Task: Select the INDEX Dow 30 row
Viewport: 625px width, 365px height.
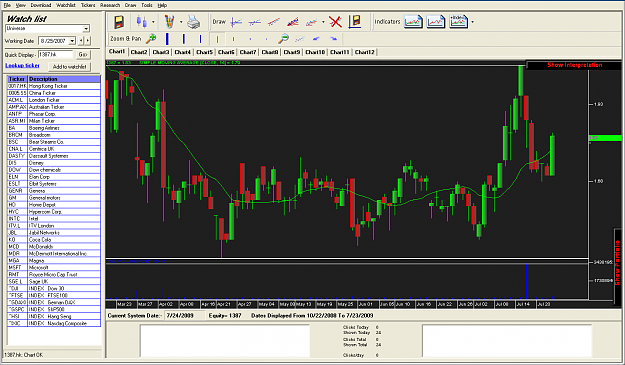Action: pos(54,288)
